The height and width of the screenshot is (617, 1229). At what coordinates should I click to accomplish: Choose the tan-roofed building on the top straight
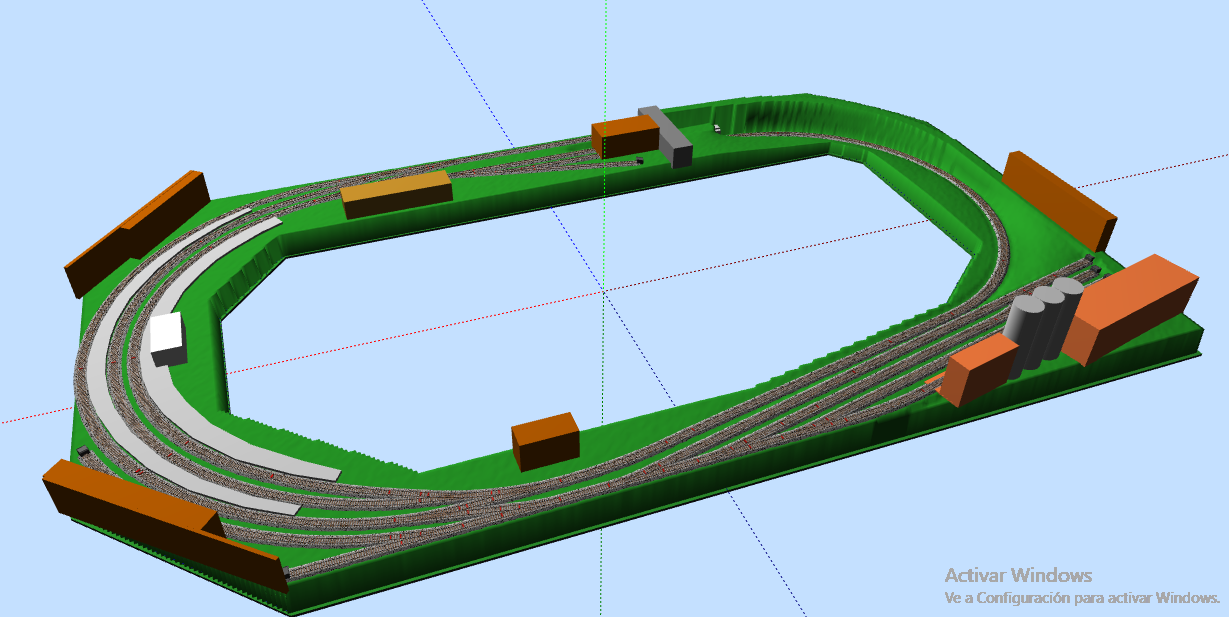point(396,194)
